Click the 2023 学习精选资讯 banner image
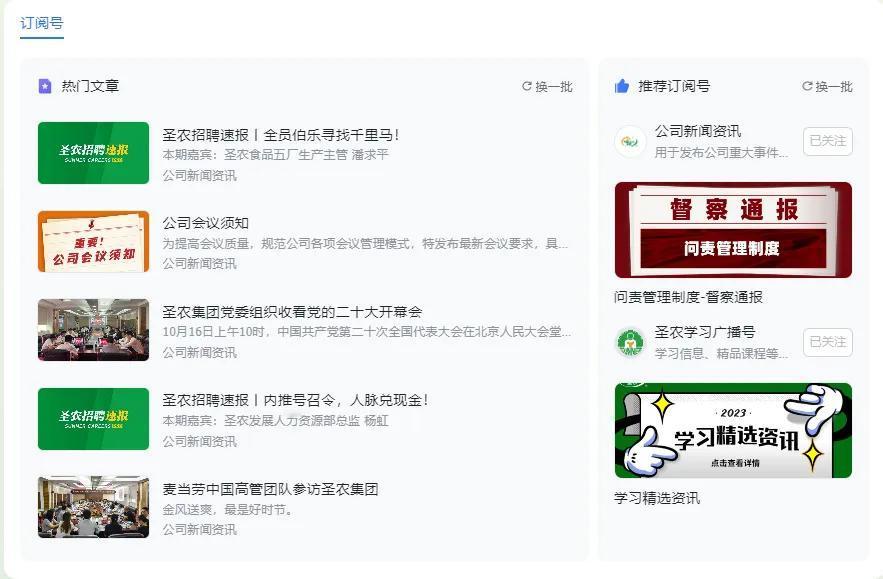The image size is (883, 579). tap(733, 430)
